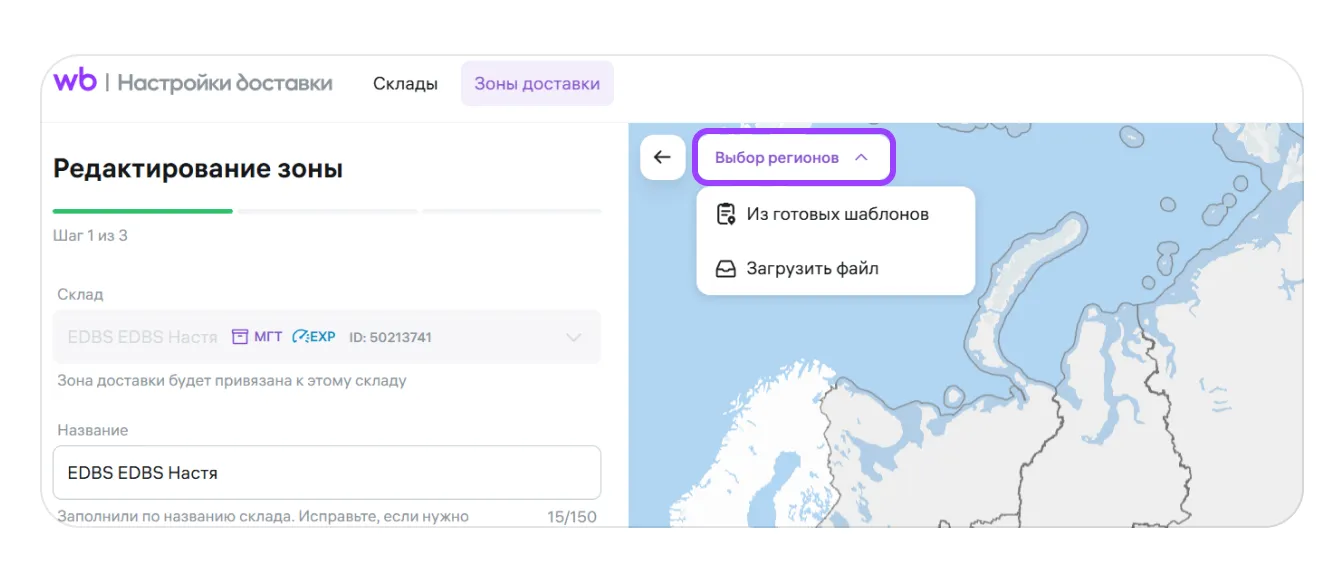Click the EXP speed badge icon

click(300, 337)
